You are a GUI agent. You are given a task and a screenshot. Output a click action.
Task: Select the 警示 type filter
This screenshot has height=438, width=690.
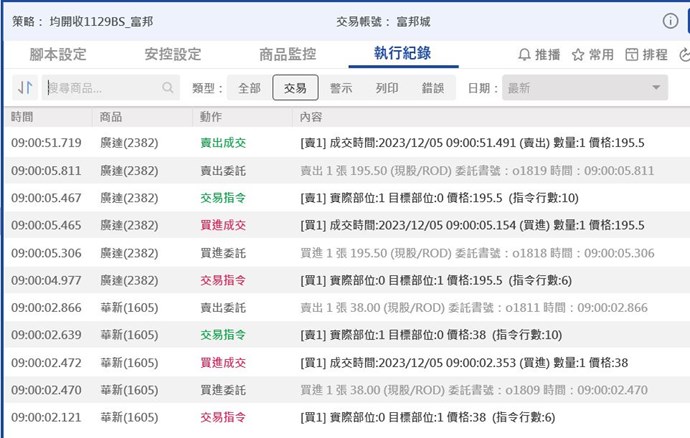click(341, 88)
